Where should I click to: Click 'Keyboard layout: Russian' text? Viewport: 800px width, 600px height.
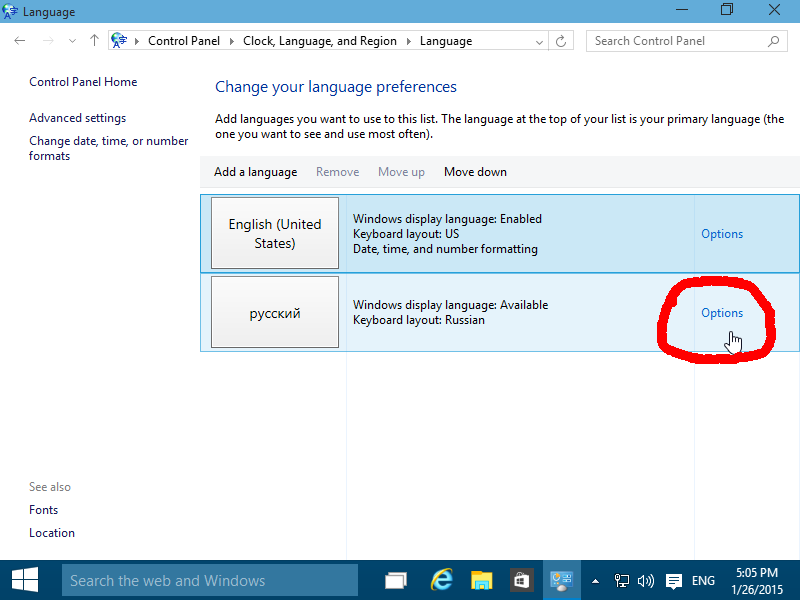point(419,320)
